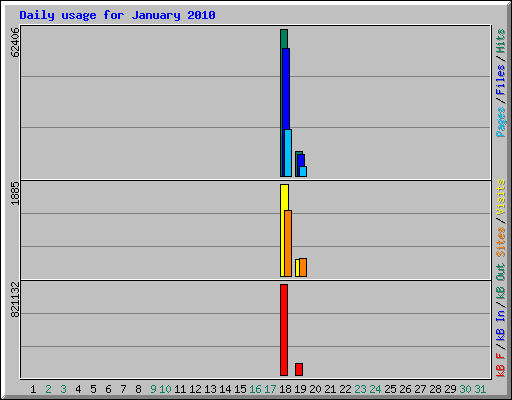Click the cyan Pages bar for day 19
Screen dimensions: 512x400
tap(303, 171)
